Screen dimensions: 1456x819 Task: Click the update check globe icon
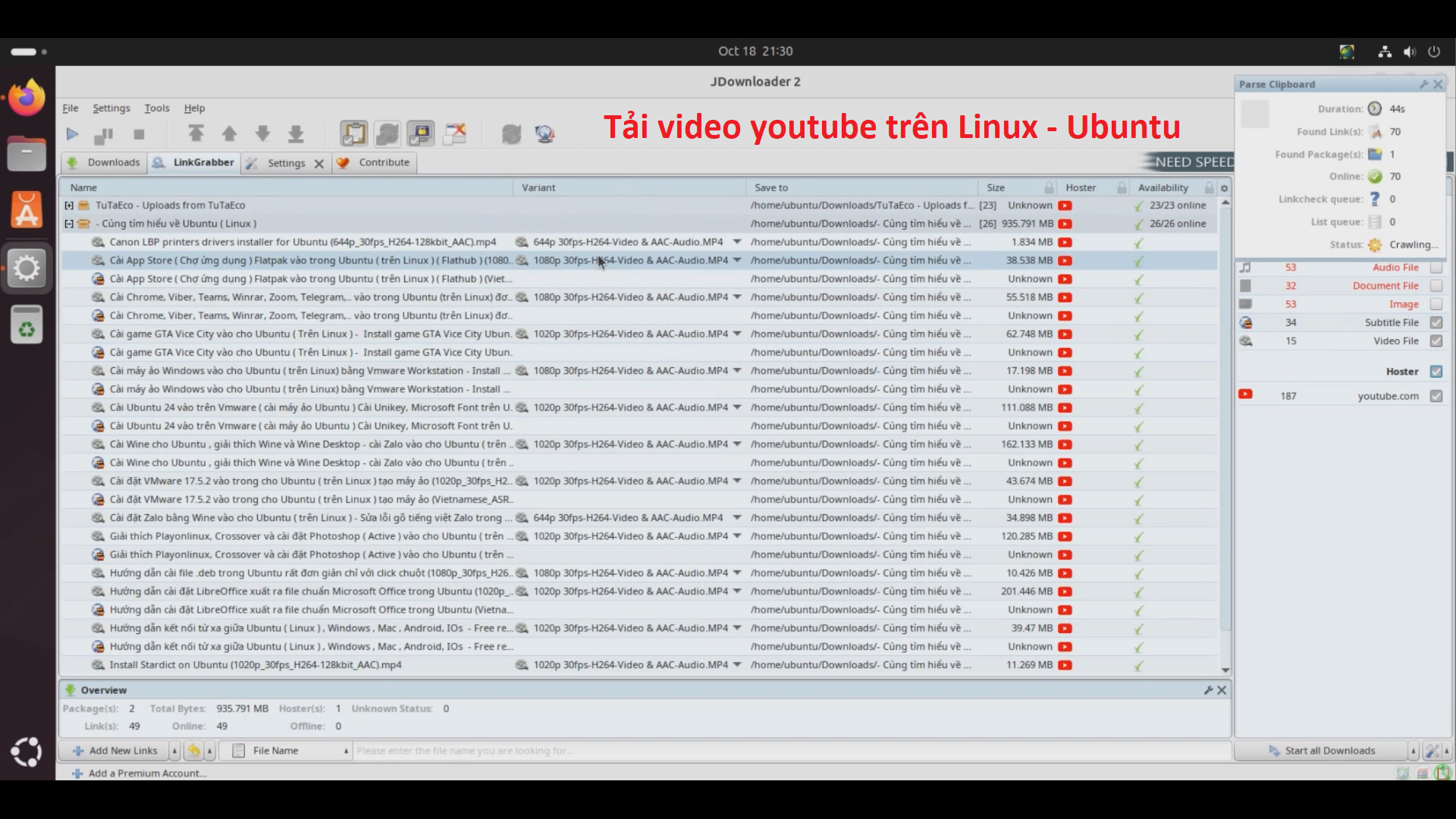click(x=544, y=134)
